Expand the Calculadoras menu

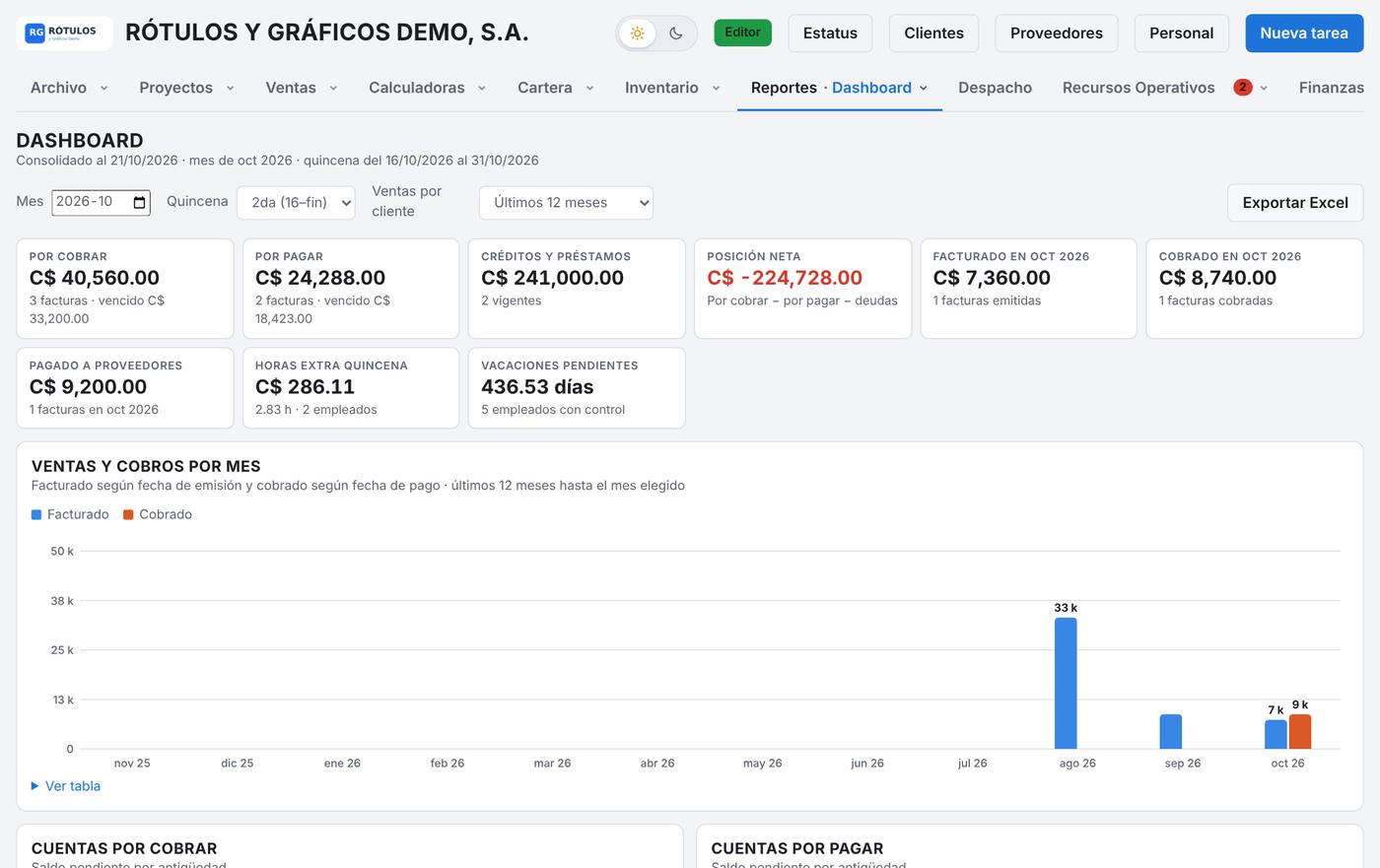click(x=427, y=88)
